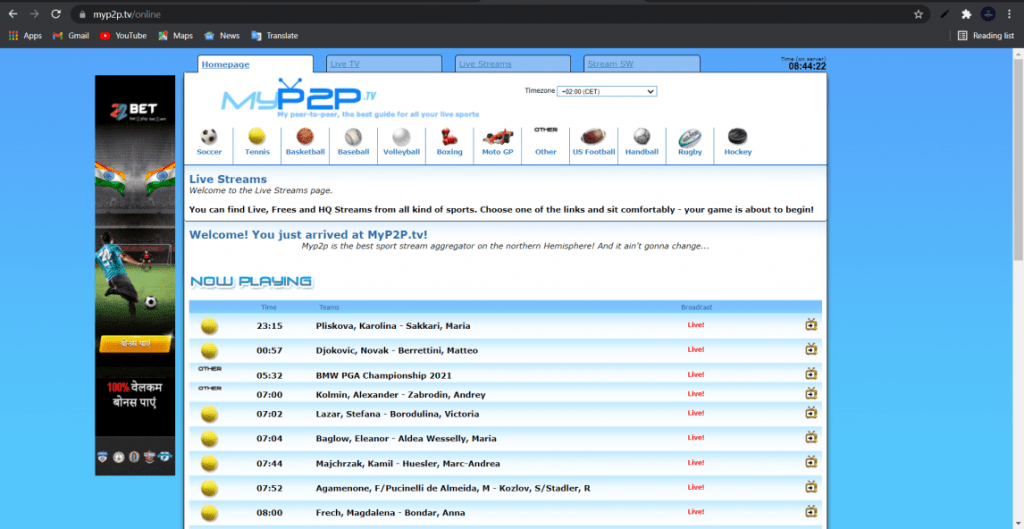Reload the page in Chrome
This screenshot has height=529, width=1024.
click(x=56, y=14)
